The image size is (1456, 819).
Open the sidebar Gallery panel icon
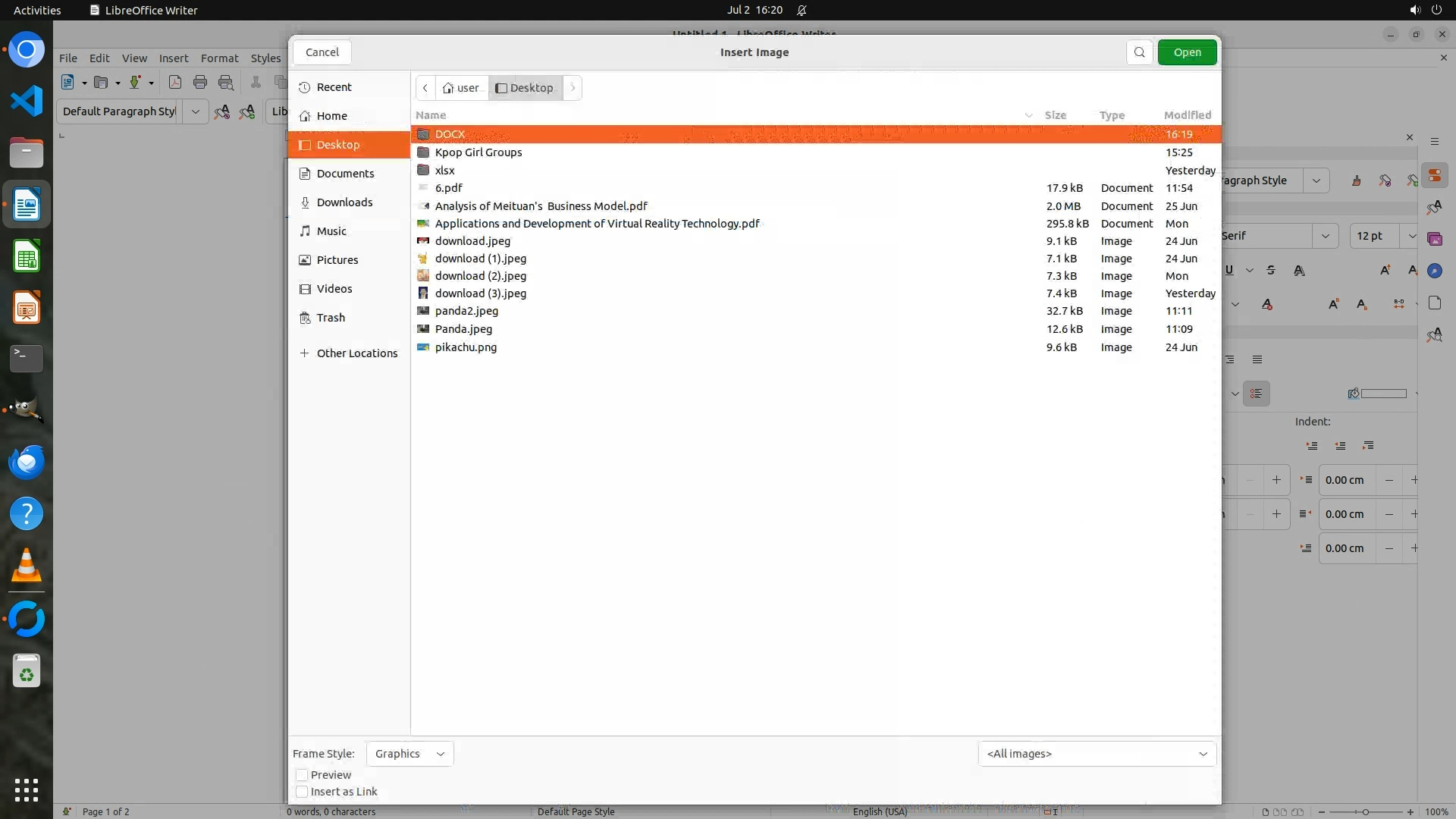[x=1434, y=239]
